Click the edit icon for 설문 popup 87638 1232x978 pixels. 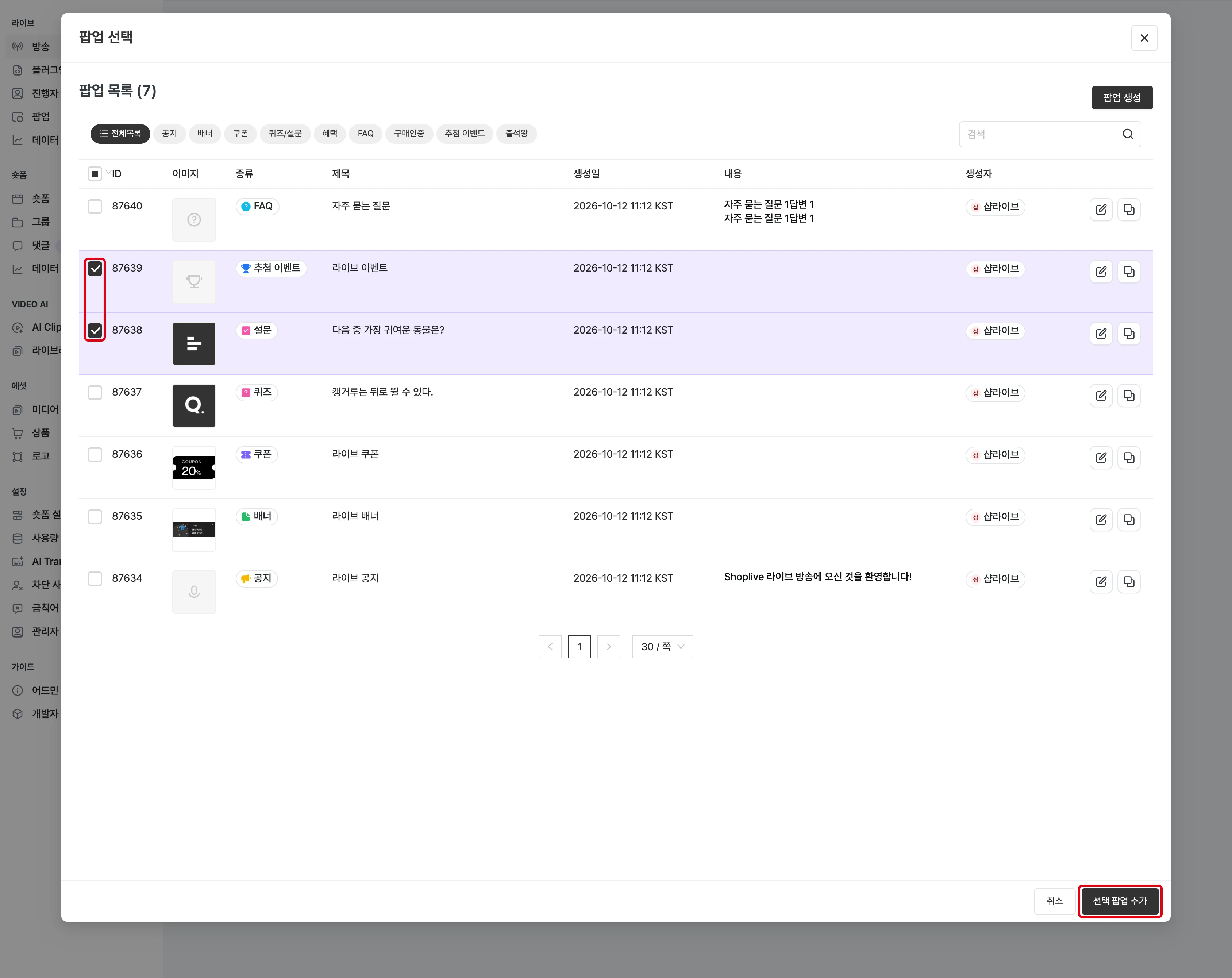pyautogui.click(x=1101, y=334)
